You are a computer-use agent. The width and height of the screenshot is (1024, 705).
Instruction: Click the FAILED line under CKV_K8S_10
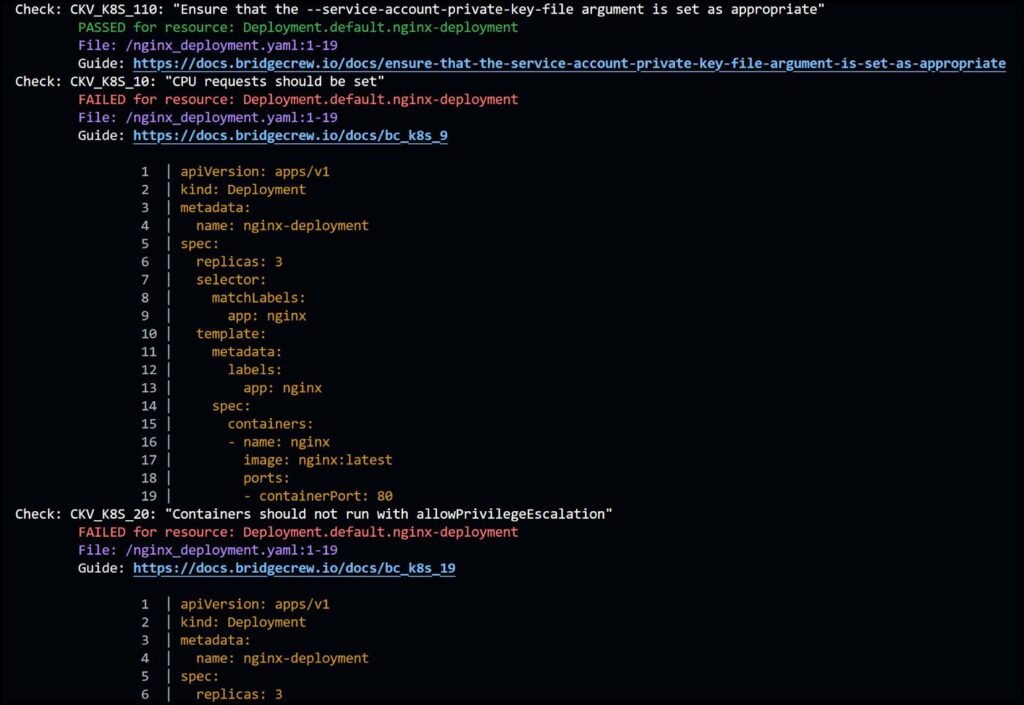point(297,99)
